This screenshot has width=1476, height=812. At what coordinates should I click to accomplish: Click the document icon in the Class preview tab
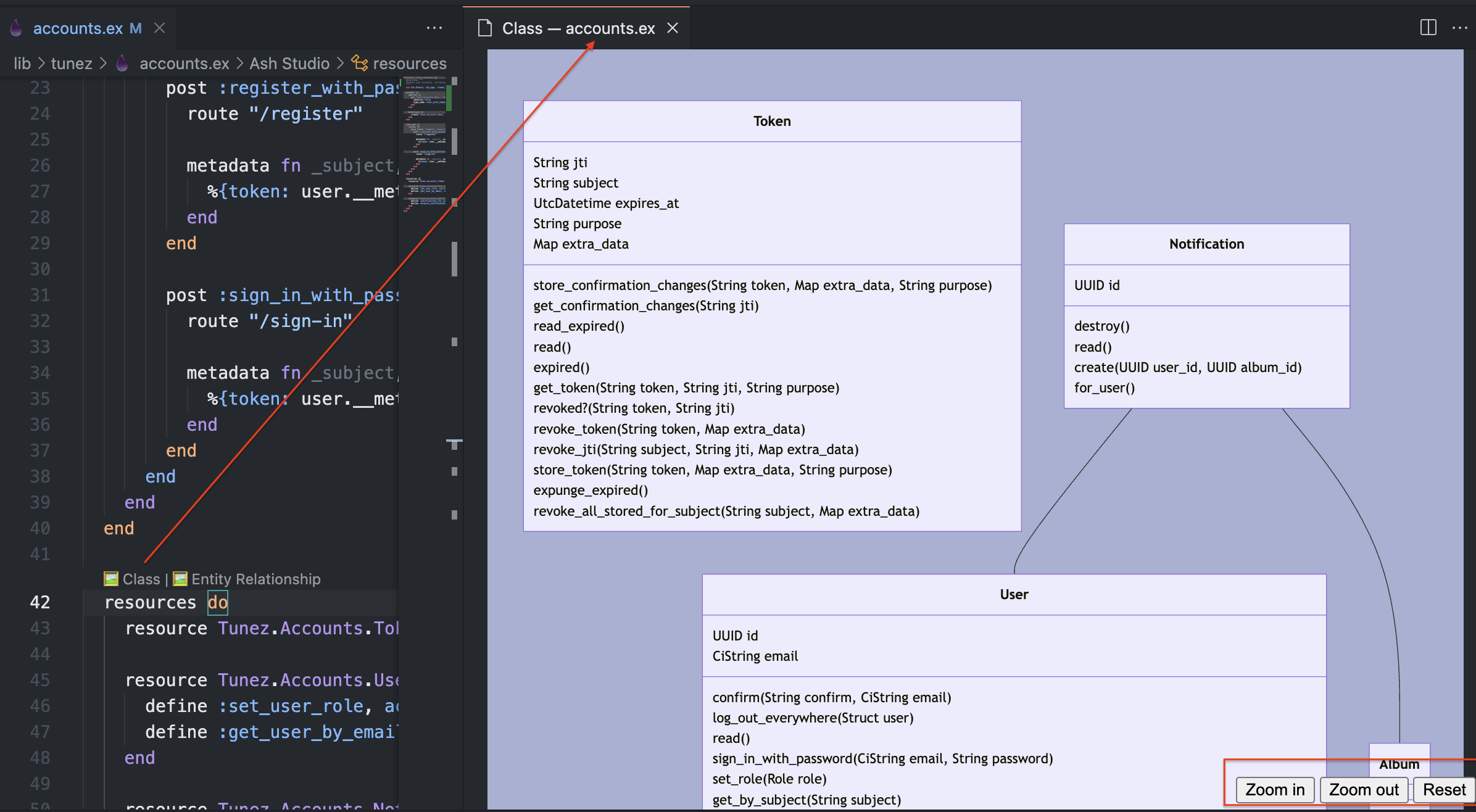tap(485, 28)
